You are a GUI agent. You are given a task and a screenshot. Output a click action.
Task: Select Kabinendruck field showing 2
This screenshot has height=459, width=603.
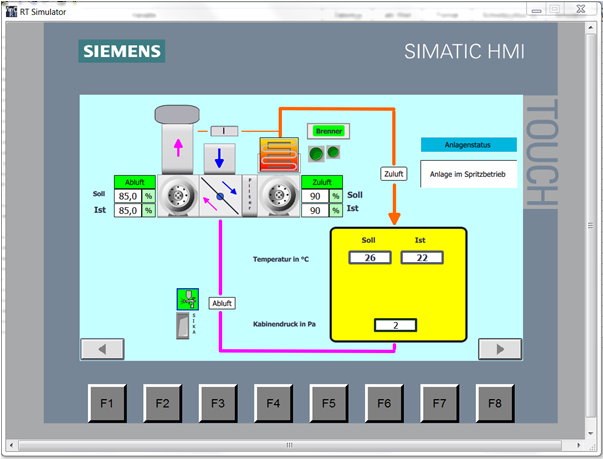(396, 325)
